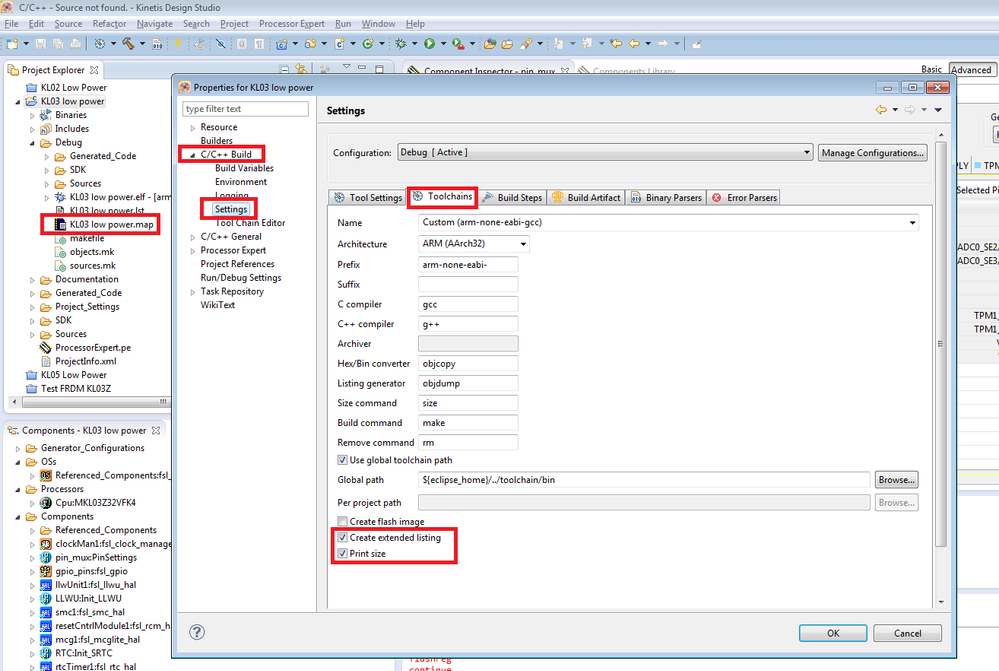Expand Generator_Configurations in Components view

point(18,449)
